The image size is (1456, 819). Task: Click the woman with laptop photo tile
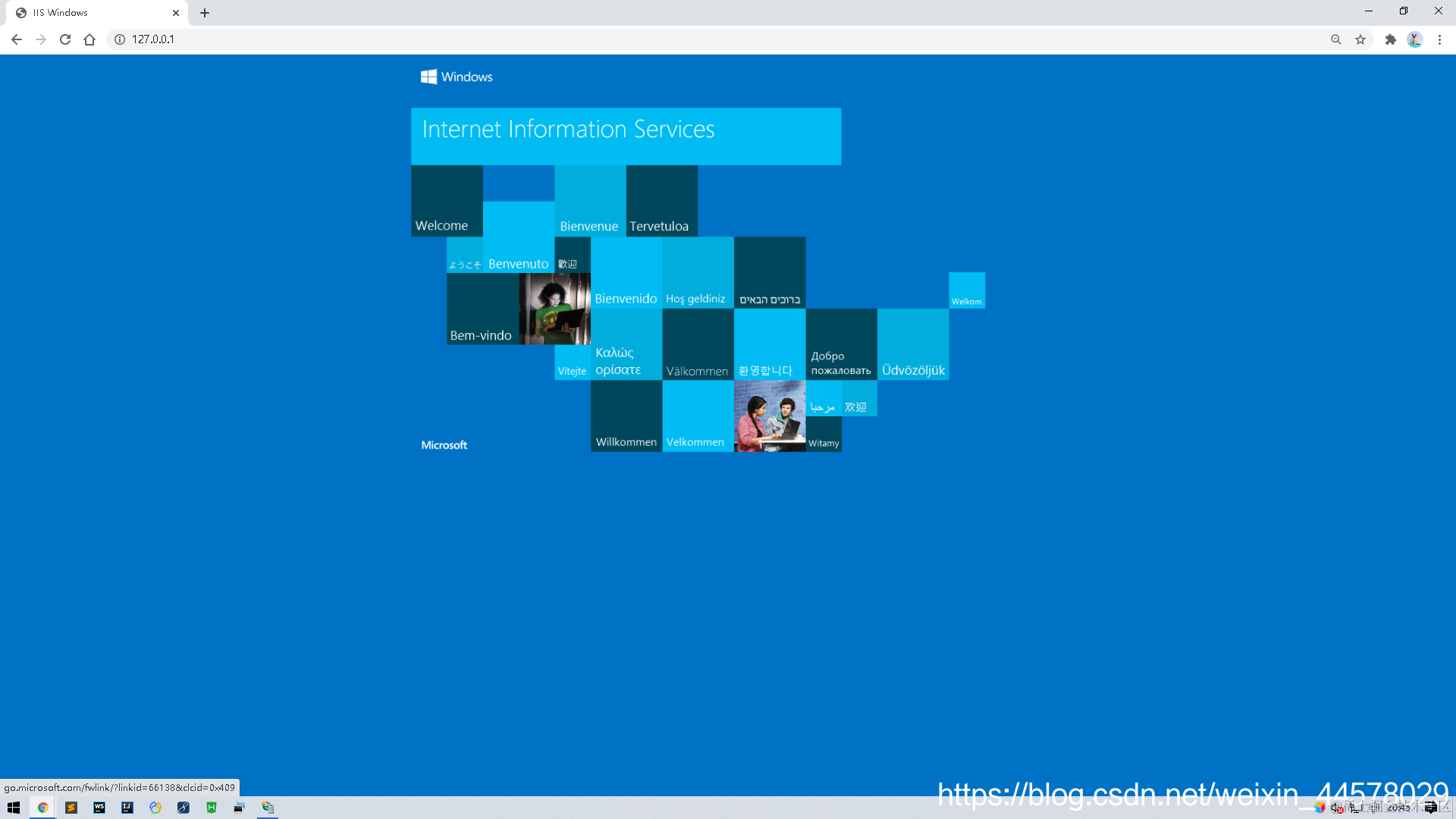[554, 309]
